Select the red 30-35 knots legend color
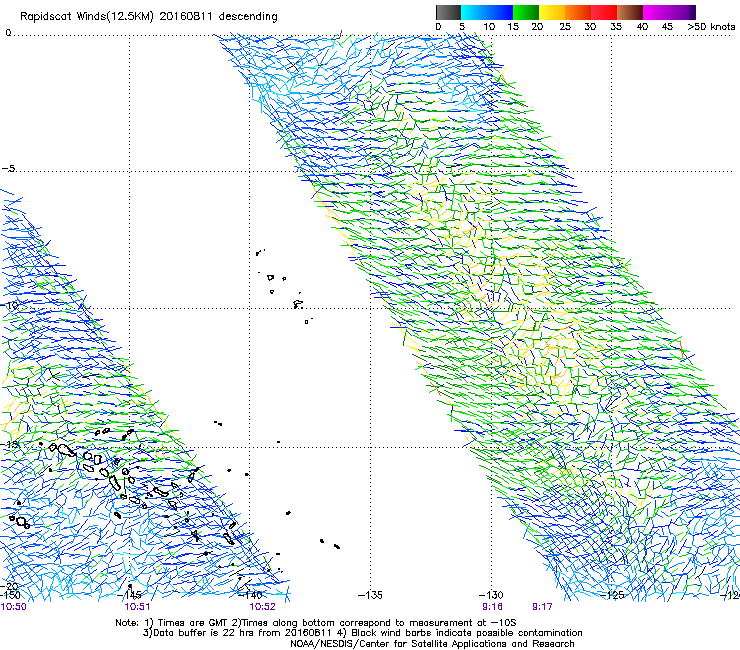Screen dimensions: 740x650 click(604, 12)
